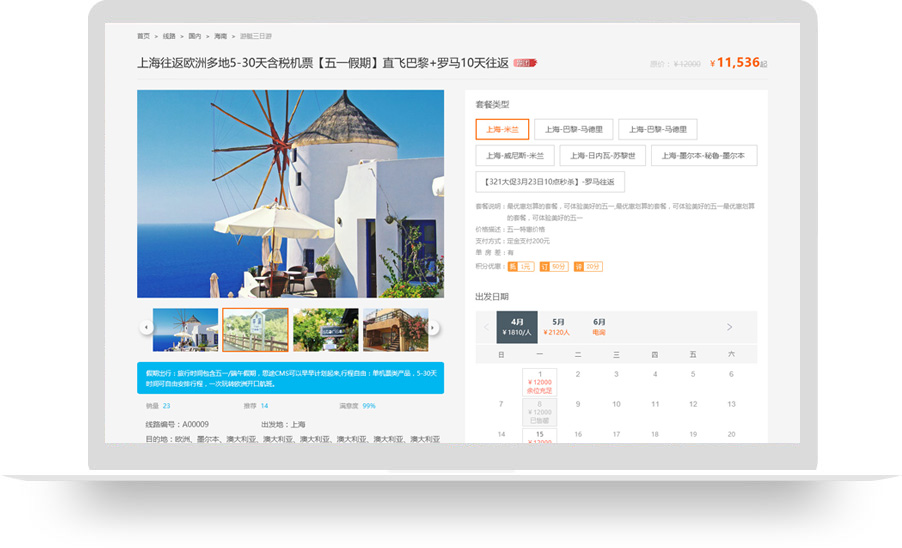
Task: Click the red hot-sale badge beside the title
Action: pyautogui.click(x=525, y=63)
